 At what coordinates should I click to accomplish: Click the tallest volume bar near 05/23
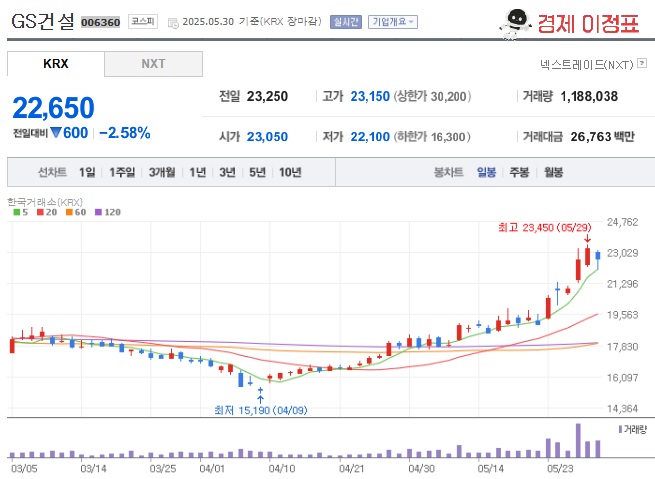(578, 441)
